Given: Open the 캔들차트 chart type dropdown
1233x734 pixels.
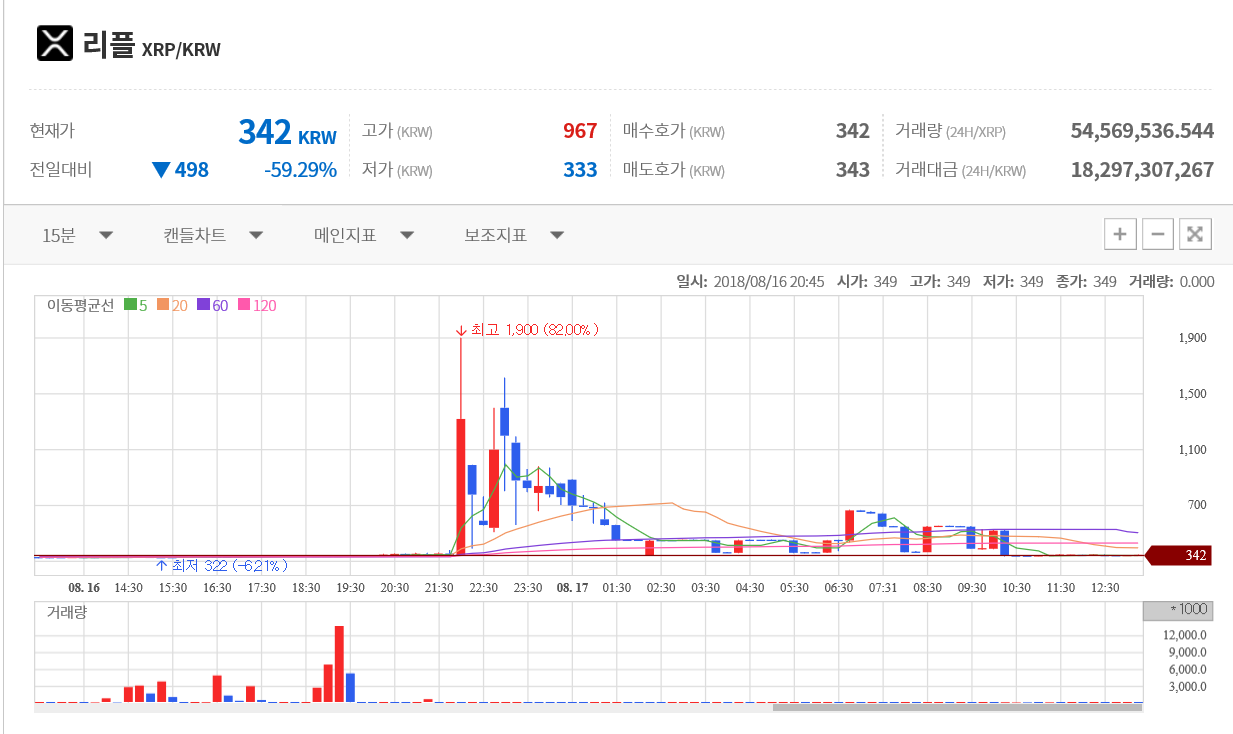Looking at the screenshot, I should tap(213, 235).
